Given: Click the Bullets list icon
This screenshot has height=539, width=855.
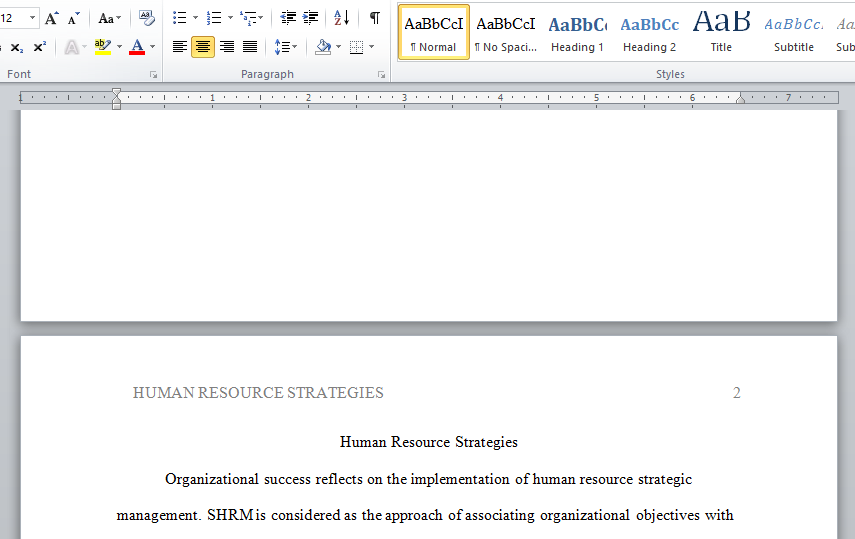Looking at the screenshot, I should pos(179,18).
